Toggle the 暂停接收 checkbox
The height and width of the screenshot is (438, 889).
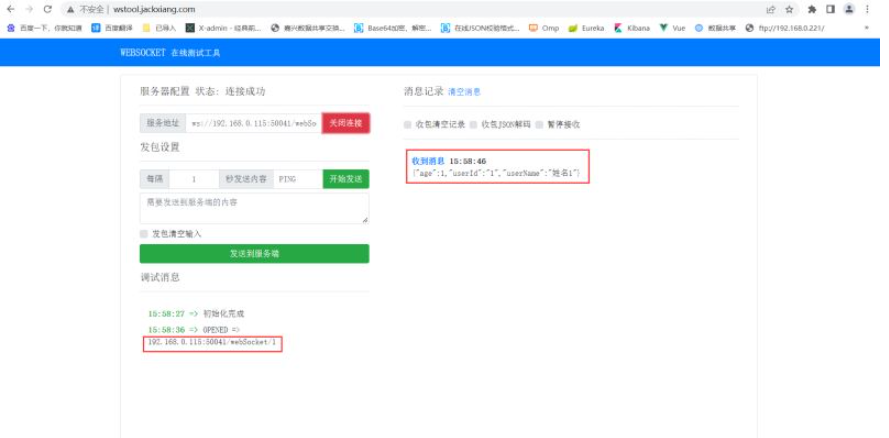(539, 125)
